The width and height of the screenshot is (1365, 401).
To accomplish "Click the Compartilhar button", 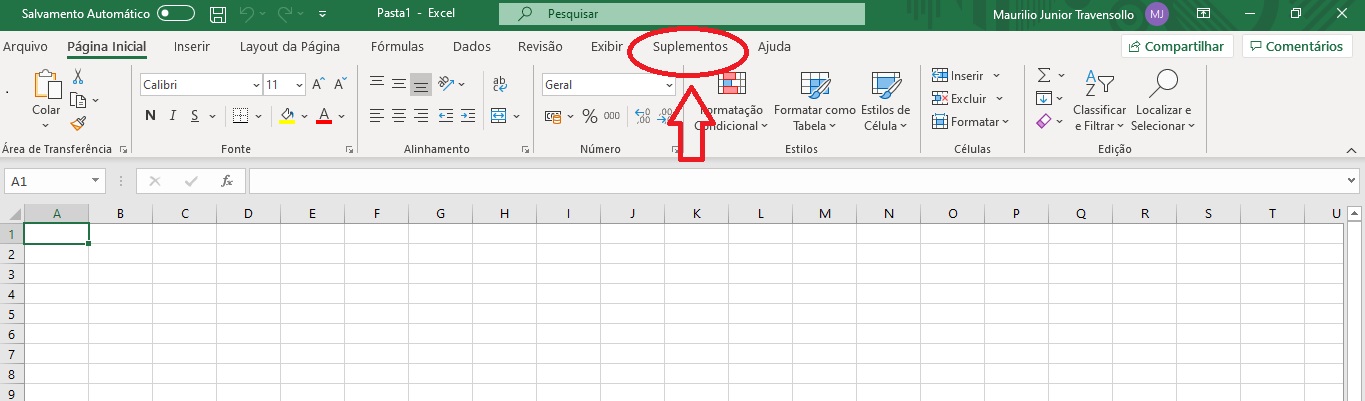I will pos(1176,46).
